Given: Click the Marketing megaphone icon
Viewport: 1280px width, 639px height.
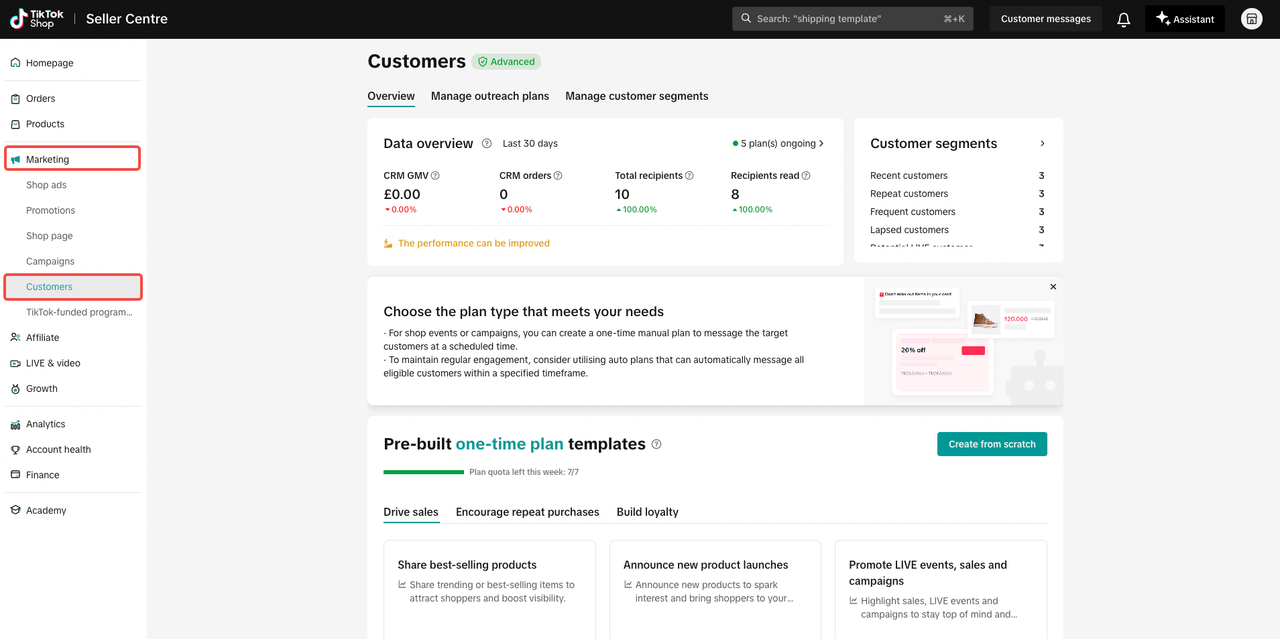Looking at the screenshot, I should 15,159.
